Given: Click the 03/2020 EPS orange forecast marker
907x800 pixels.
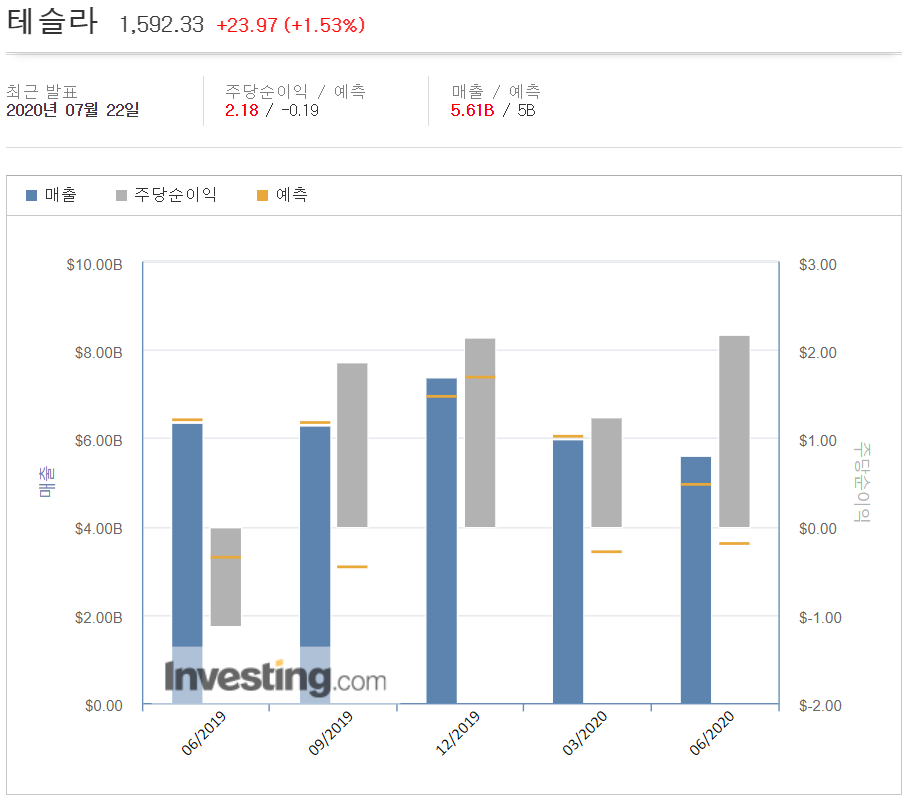Looking at the screenshot, I should coord(607,551).
